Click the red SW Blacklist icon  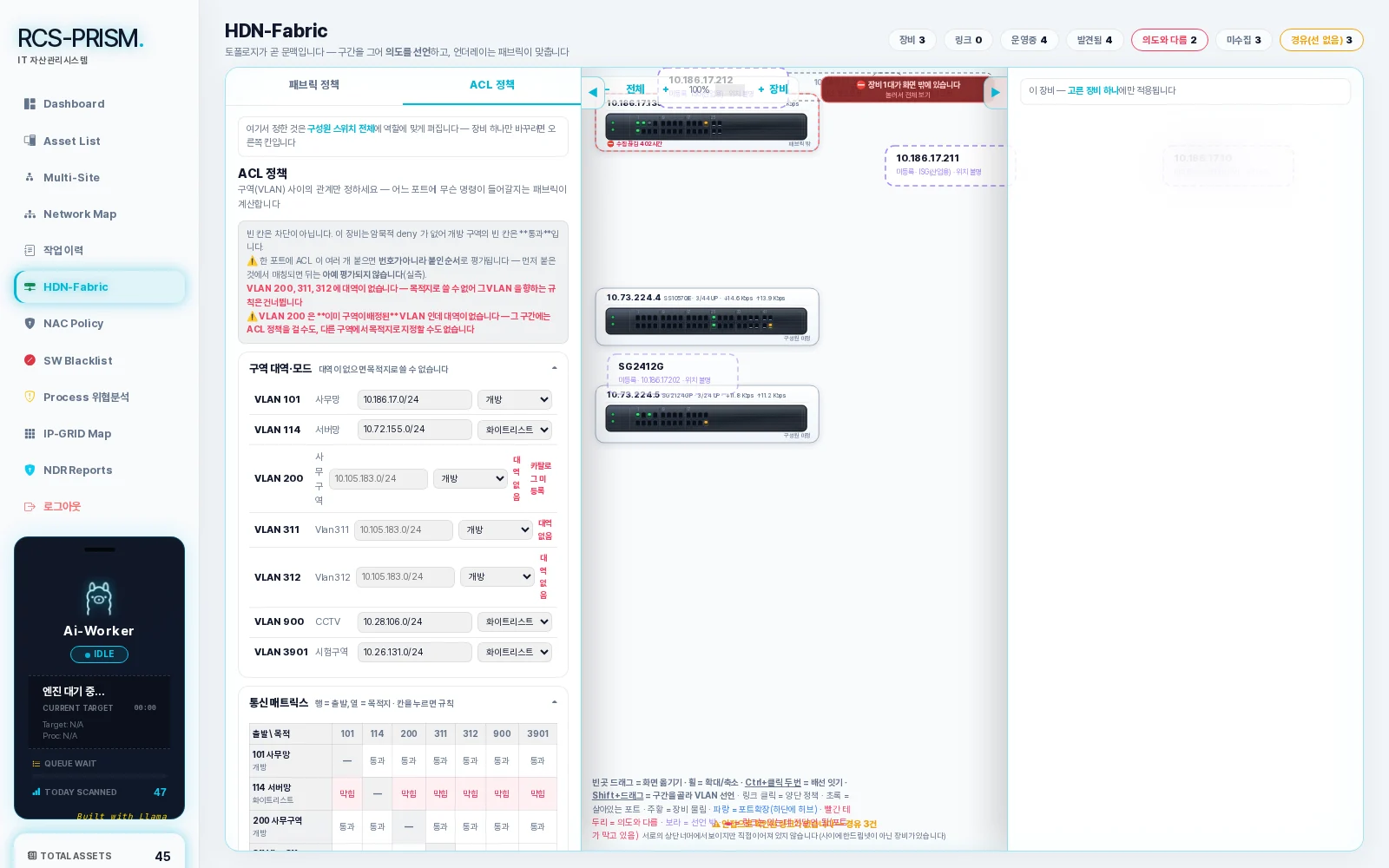click(x=30, y=360)
